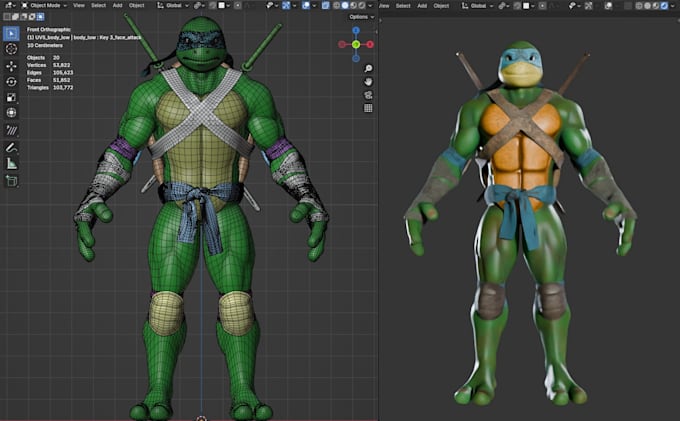Switch right viewport to Solid shading
The width and height of the screenshot is (680, 421).
coord(647,6)
